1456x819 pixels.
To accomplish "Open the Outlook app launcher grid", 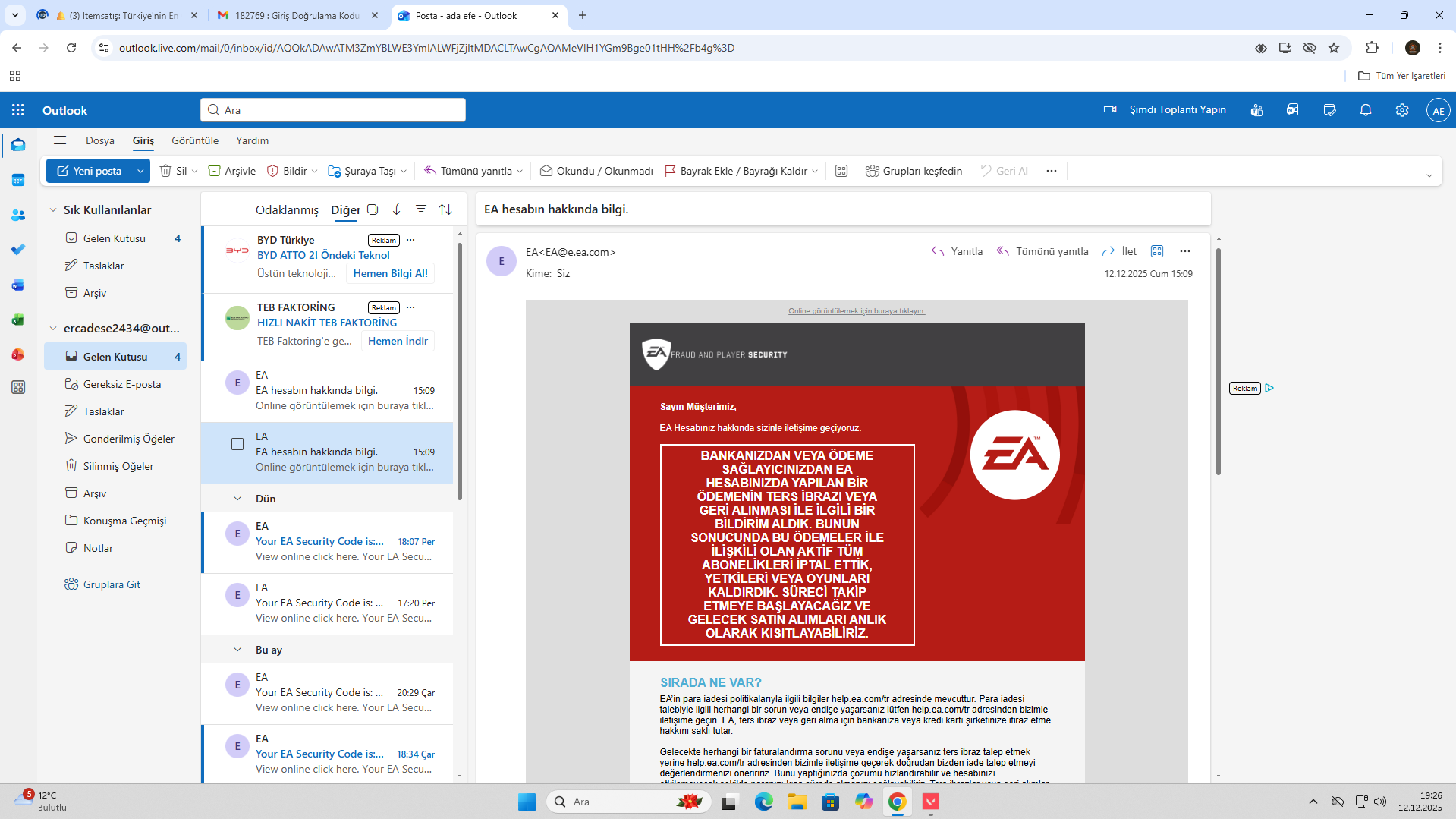I will tap(18, 110).
